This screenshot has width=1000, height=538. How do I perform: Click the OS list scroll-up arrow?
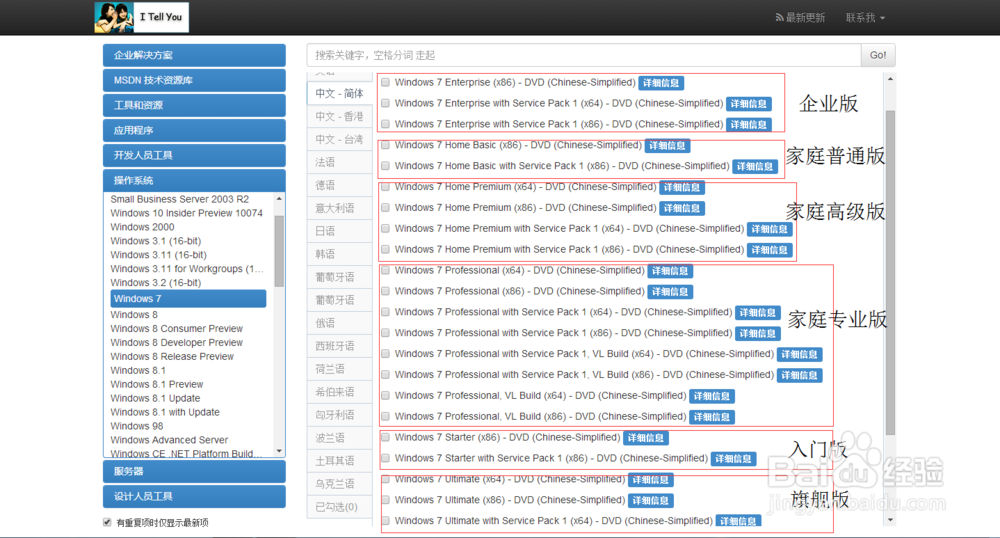279,199
